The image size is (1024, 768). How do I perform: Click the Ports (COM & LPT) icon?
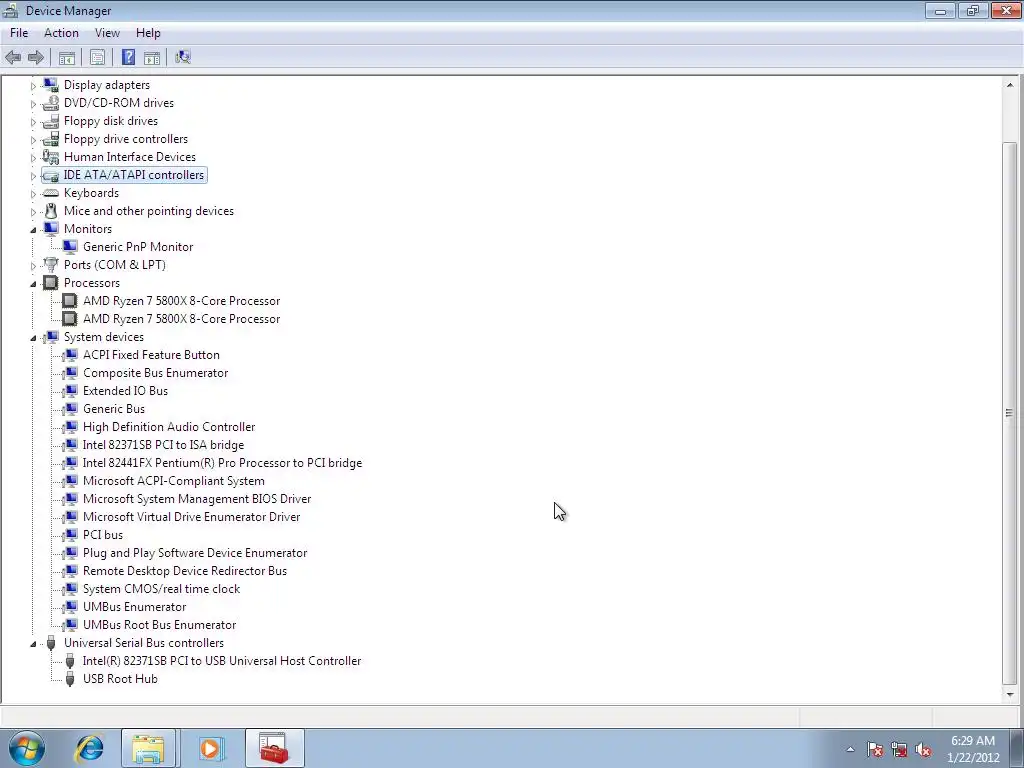(x=50, y=264)
